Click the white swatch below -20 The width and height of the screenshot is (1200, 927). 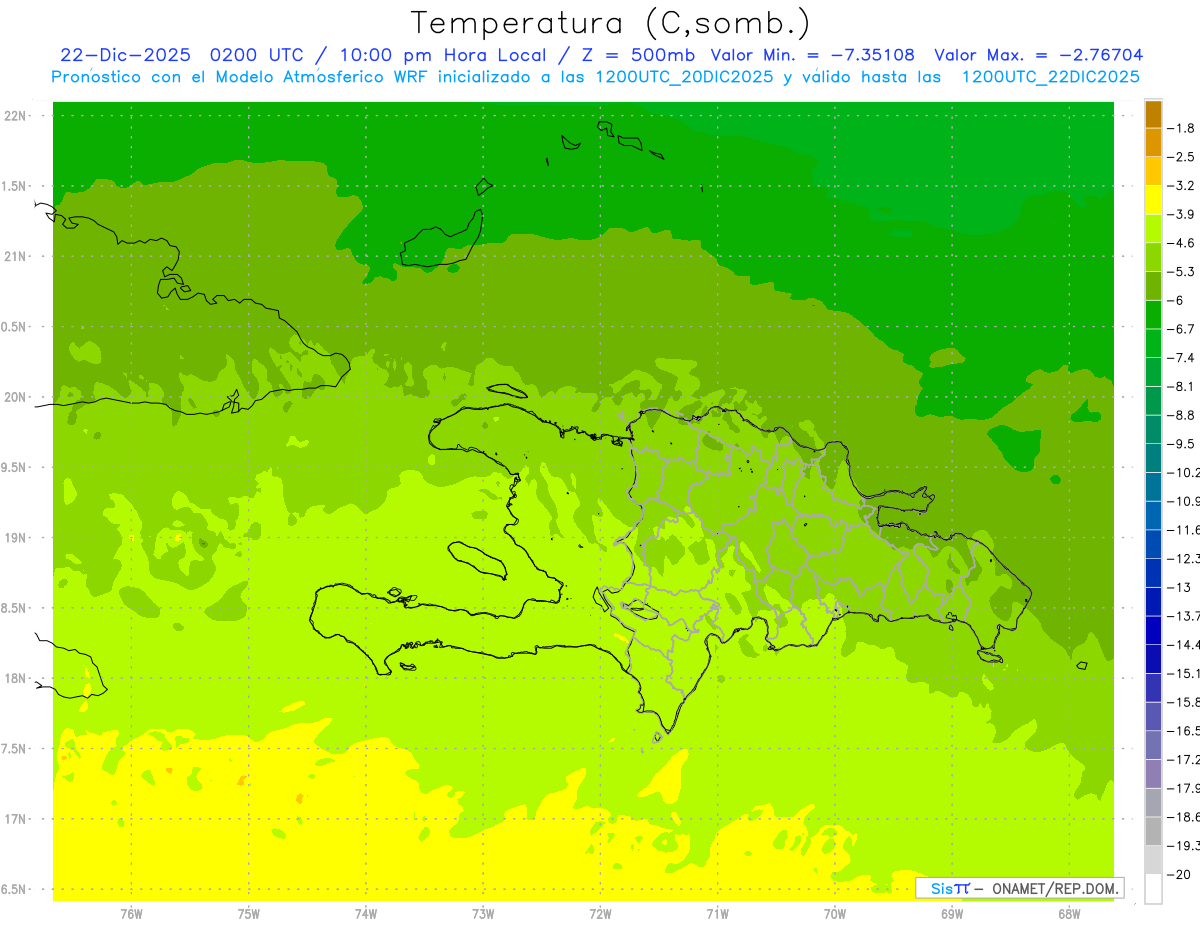pyautogui.click(x=1153, y=889)
